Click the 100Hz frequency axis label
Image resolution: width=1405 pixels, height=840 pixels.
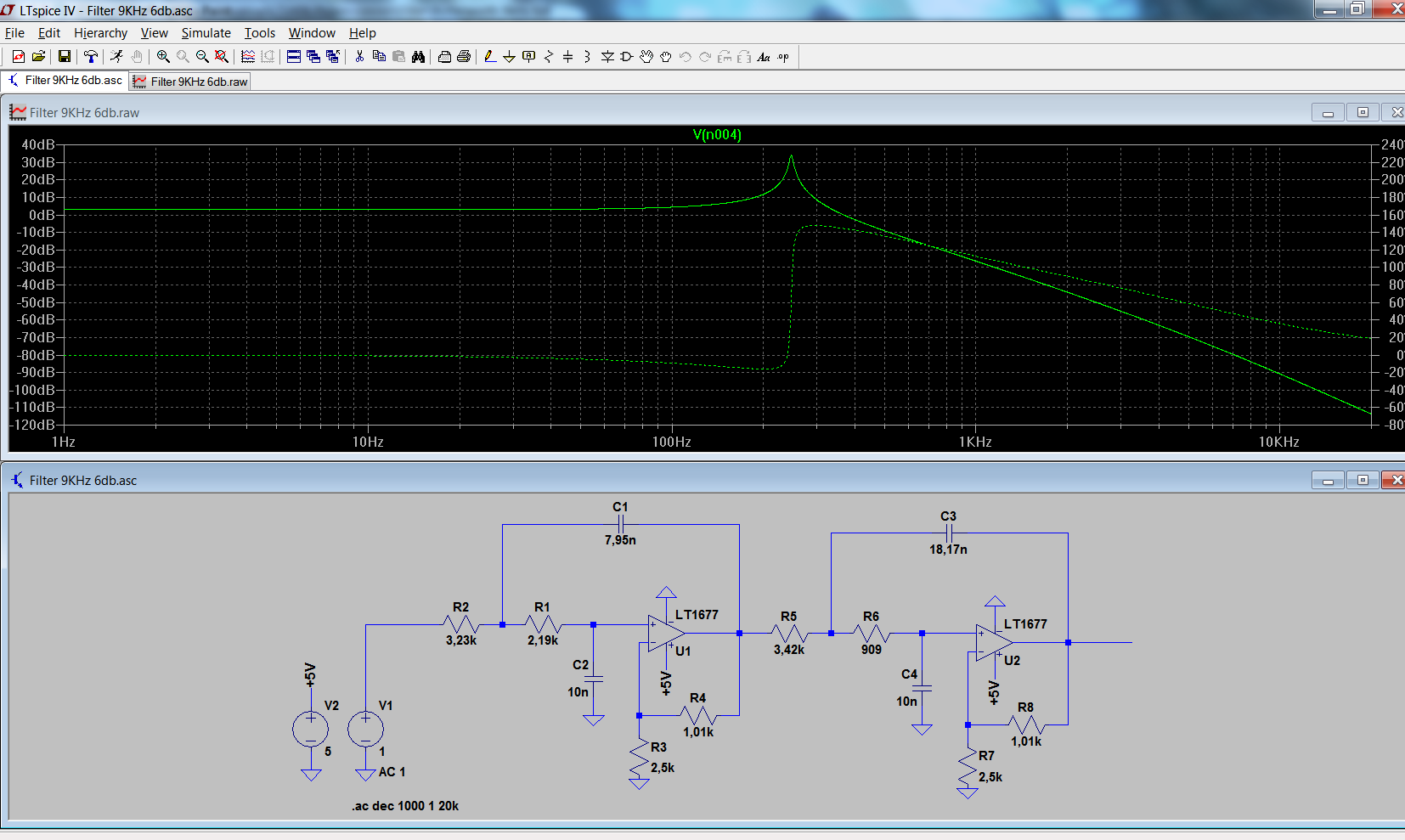671,442
